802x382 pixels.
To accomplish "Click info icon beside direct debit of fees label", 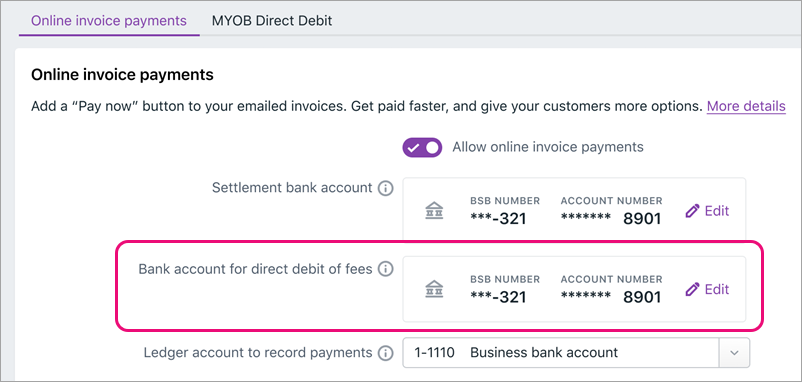I will pos(385,269).
